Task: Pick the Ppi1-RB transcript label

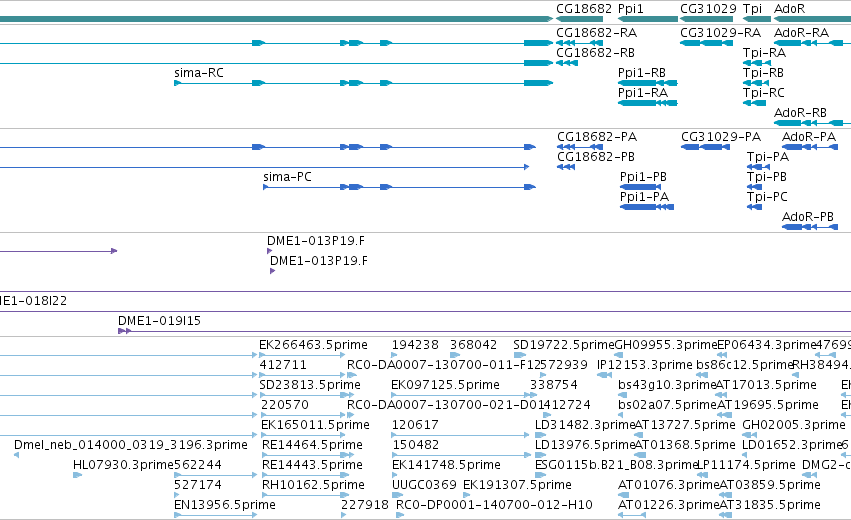Action: tap(642, 73)
